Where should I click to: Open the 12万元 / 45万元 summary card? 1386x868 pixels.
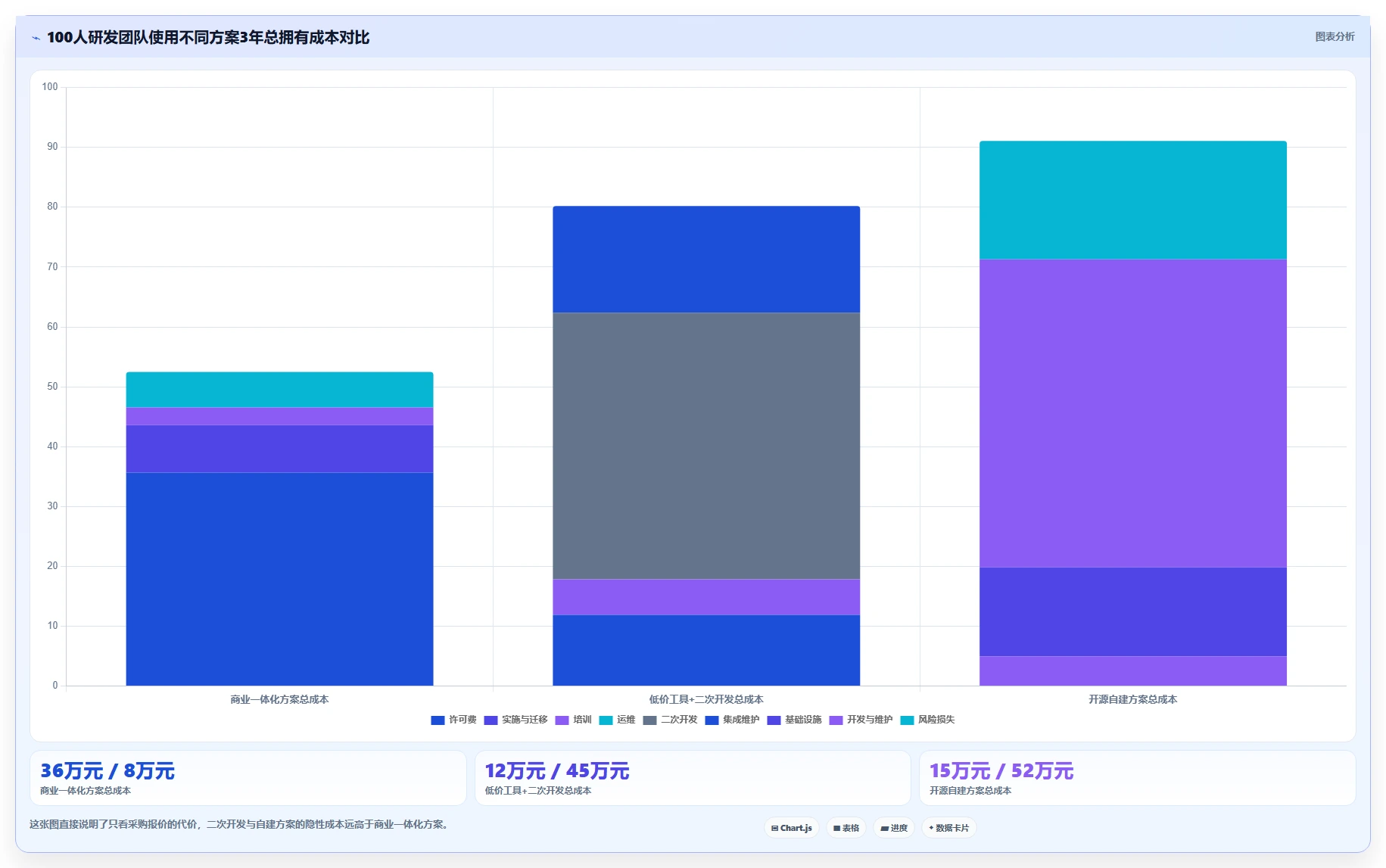point(693,778)
